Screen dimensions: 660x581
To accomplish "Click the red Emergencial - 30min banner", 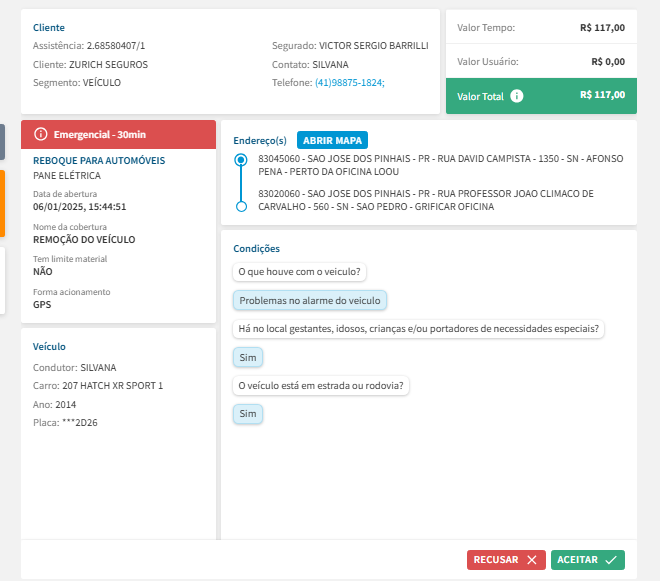I will (118, 135).
